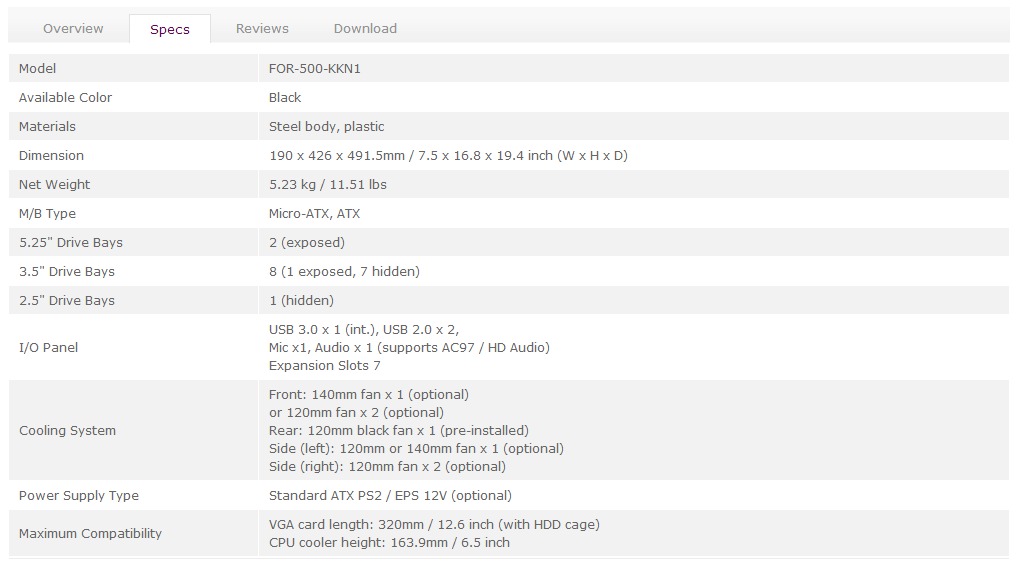Viewport: 1017px width, 567px height.
Task: Click the I/O Panel row label
Action: coord(48,348)
